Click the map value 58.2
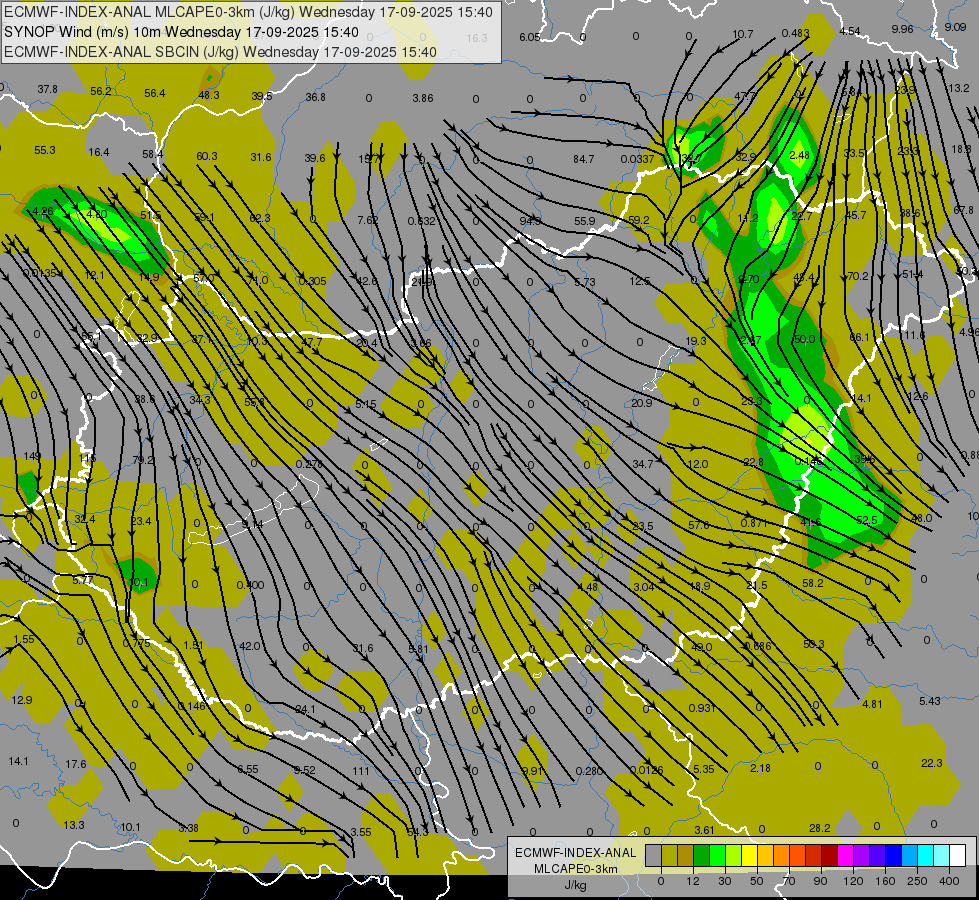 coord(813,583)
